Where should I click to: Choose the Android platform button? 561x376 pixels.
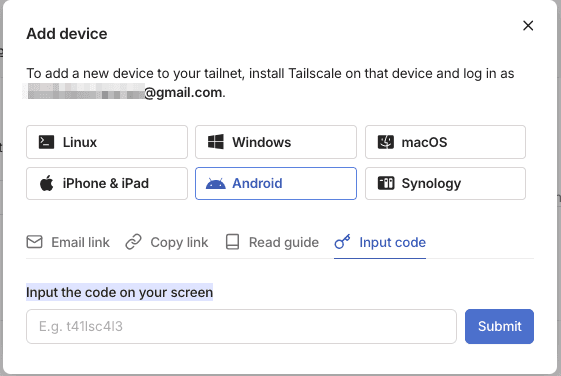point(276,183)
